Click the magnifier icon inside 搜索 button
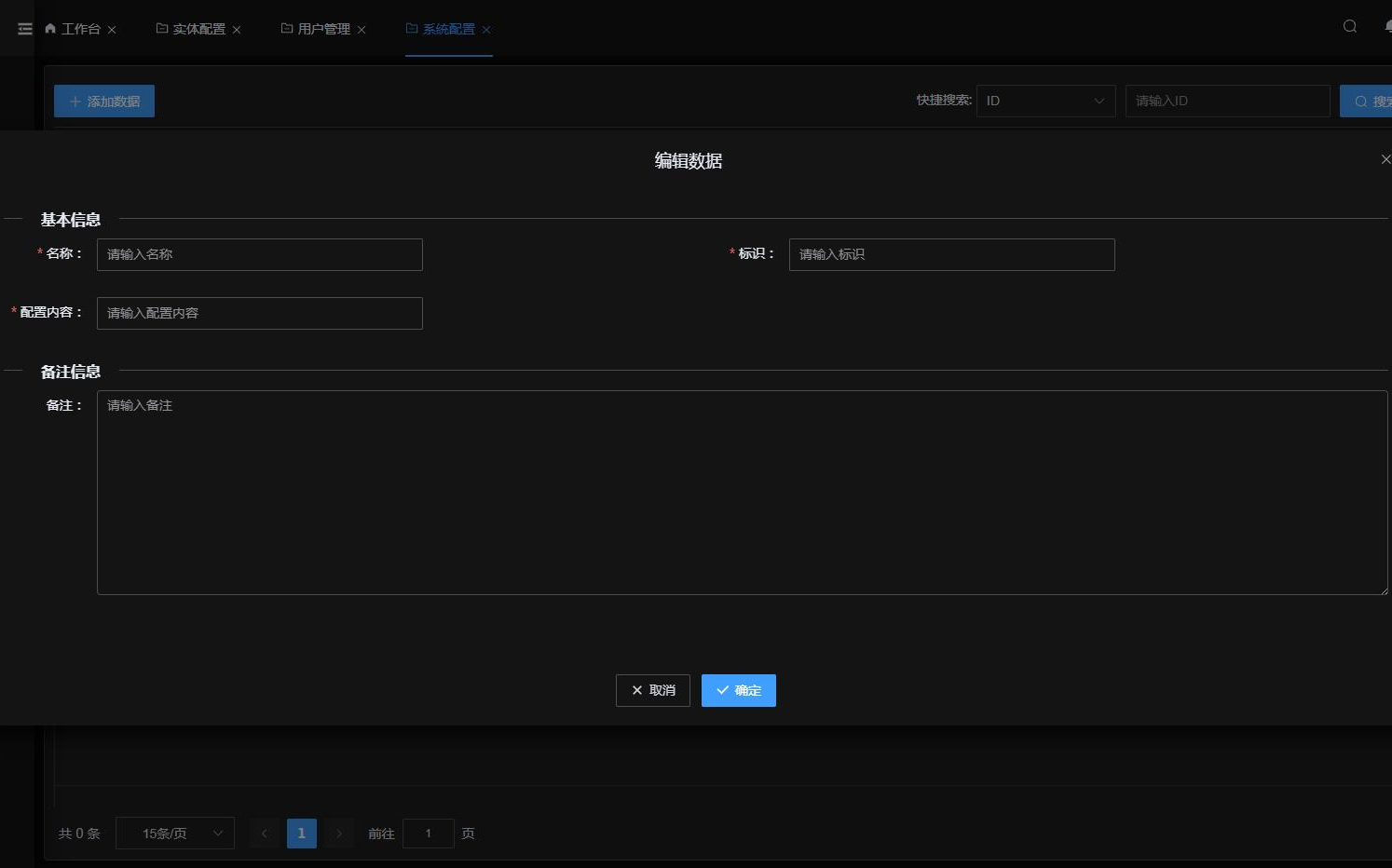Screen dimensions: 1392x868 tap(1361, 101)
